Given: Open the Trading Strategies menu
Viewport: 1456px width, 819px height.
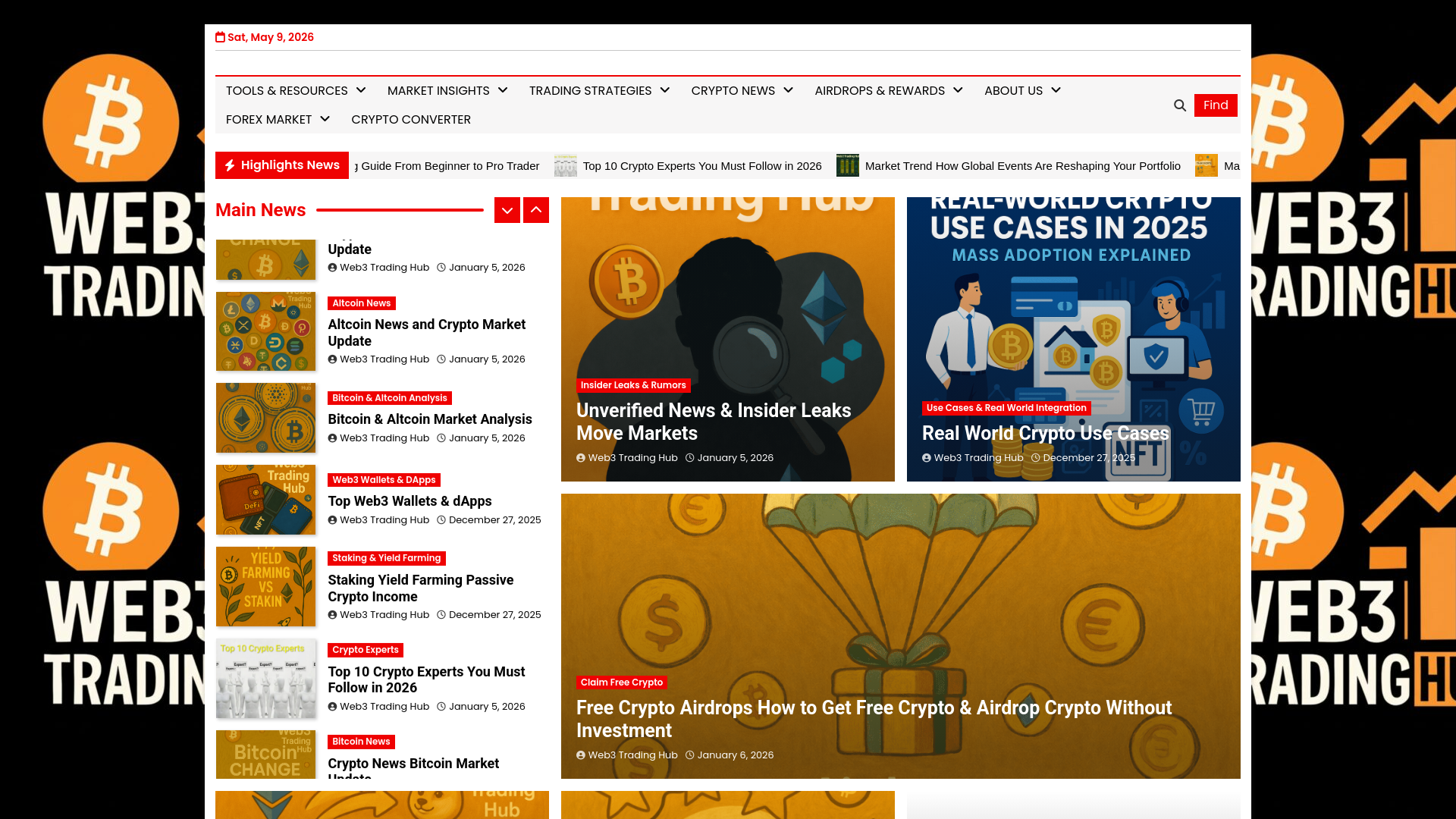Looking at the screenshot, I should tap(590, 91).
